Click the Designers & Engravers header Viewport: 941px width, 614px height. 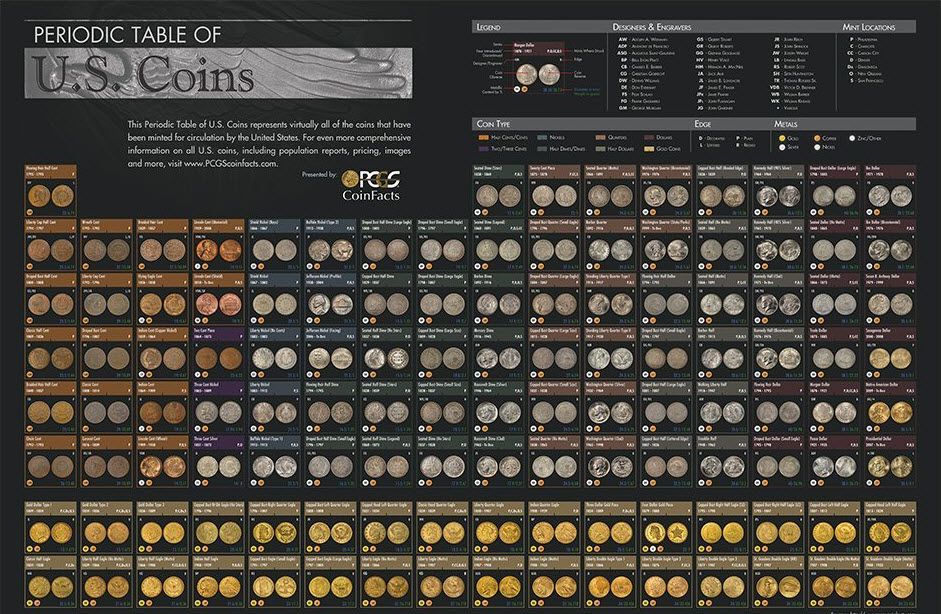tap(650, 27)
